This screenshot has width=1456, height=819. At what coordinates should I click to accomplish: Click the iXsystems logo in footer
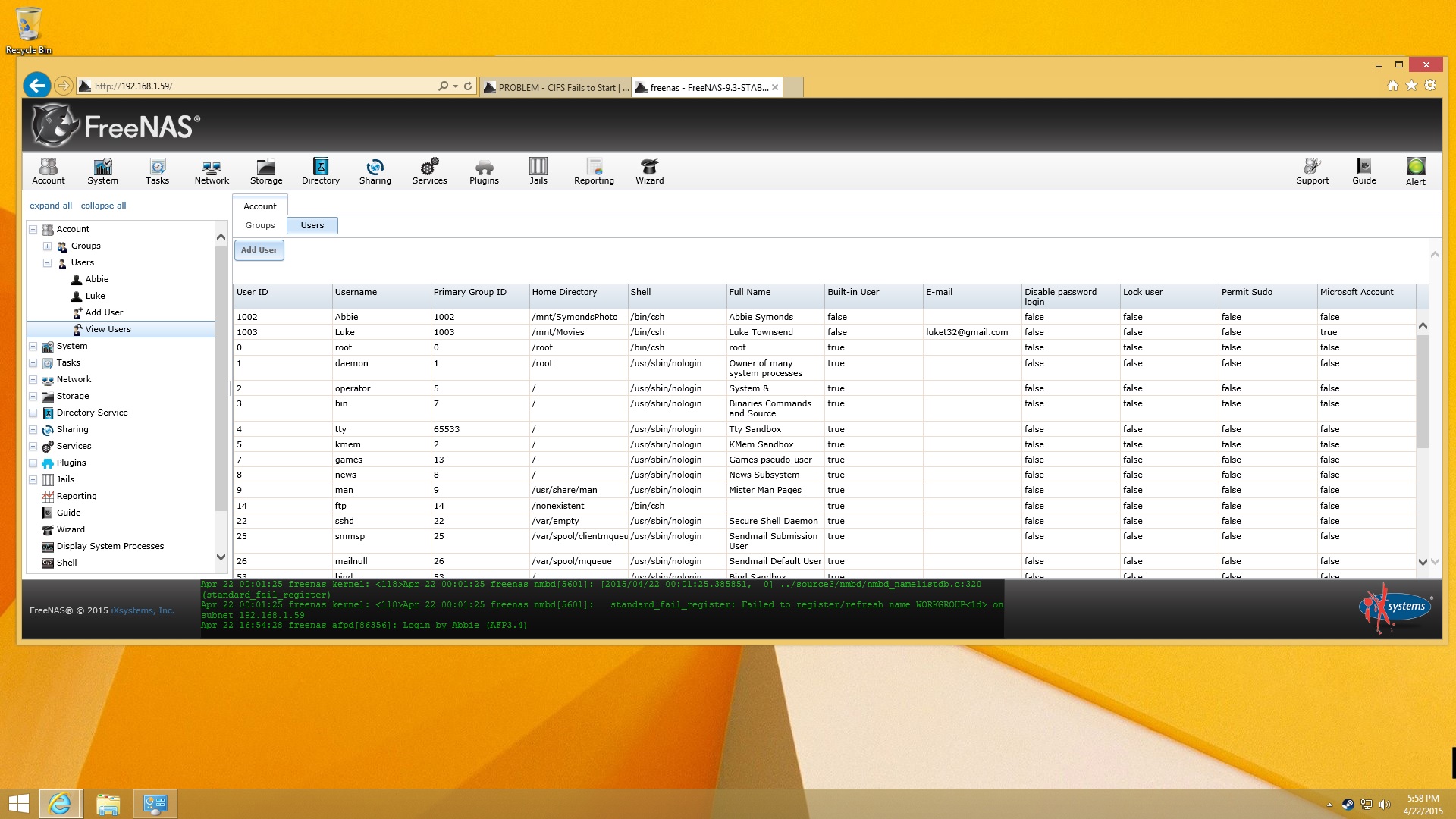pos(1395,607)
